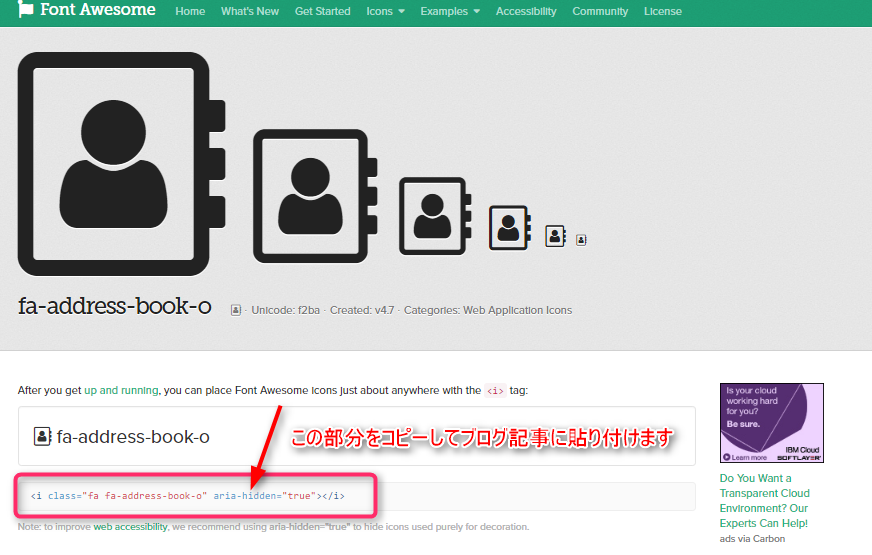Open the What's New page
872x555 pixels.
[x=250, y=11]
